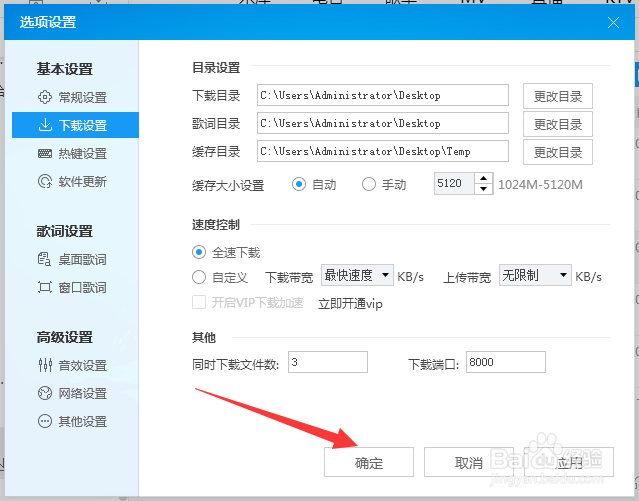Increase cache size with up arrow
Viewport: 639px width, 501px height.
click(483, 178)
